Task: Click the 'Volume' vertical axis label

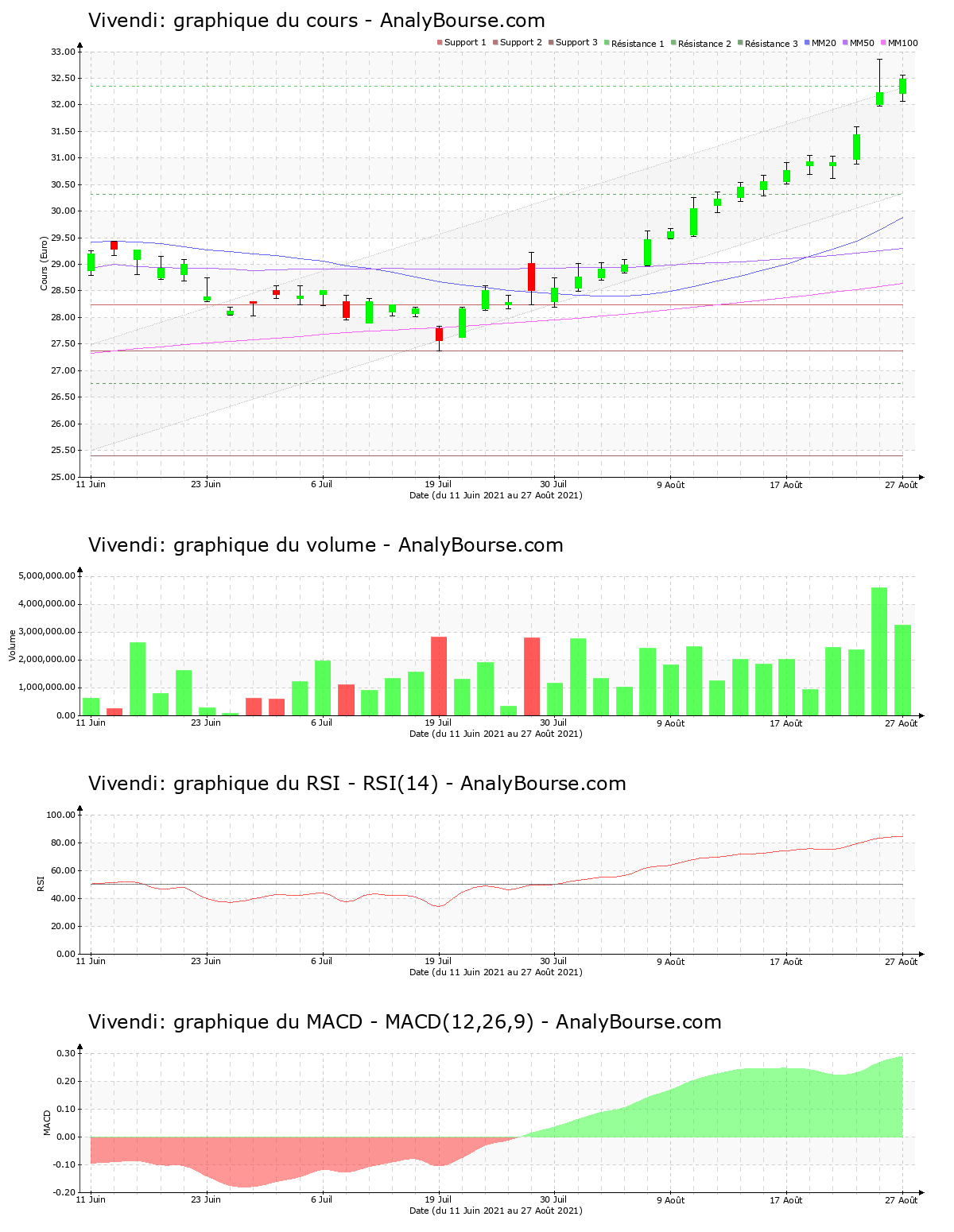Action: pos(12,645)
